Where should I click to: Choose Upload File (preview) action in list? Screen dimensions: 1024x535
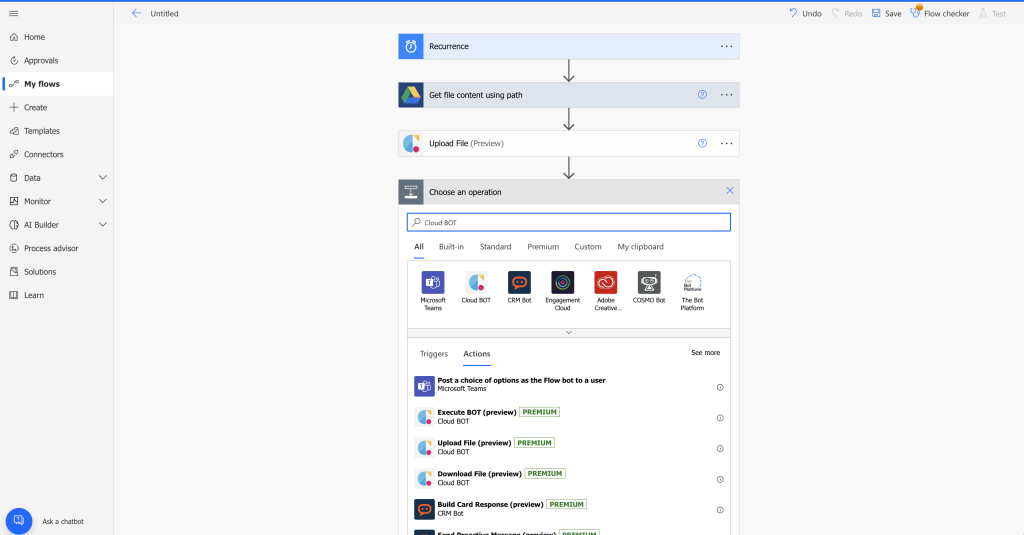[x=569, y=447]
